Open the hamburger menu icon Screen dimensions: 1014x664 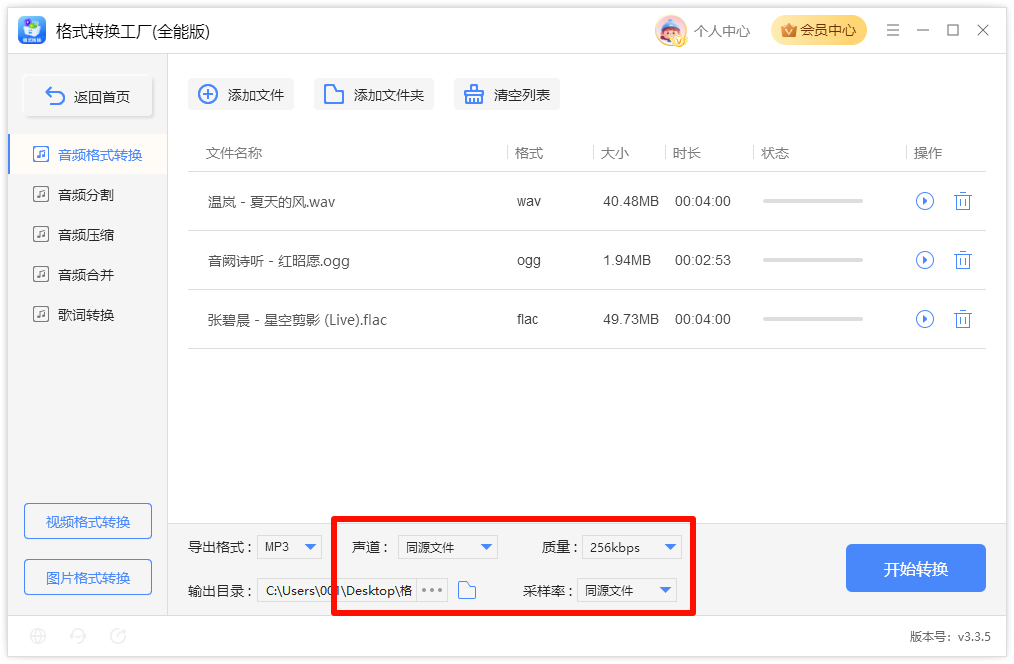[892, 30]
